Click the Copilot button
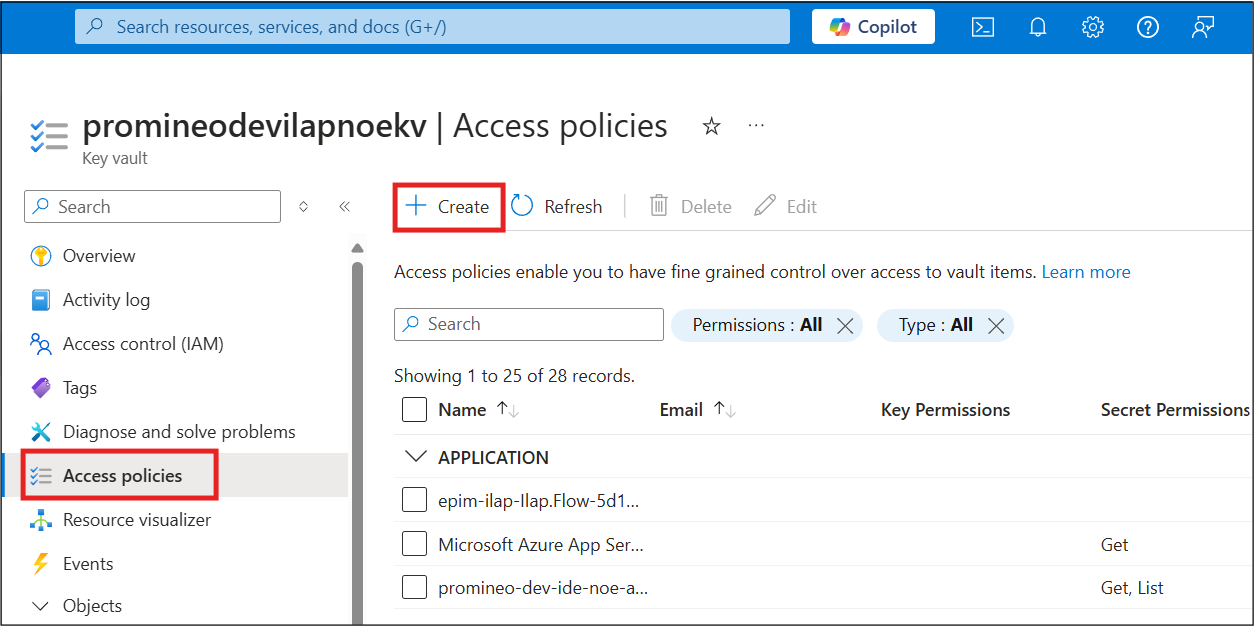 [x=873, y=27]
